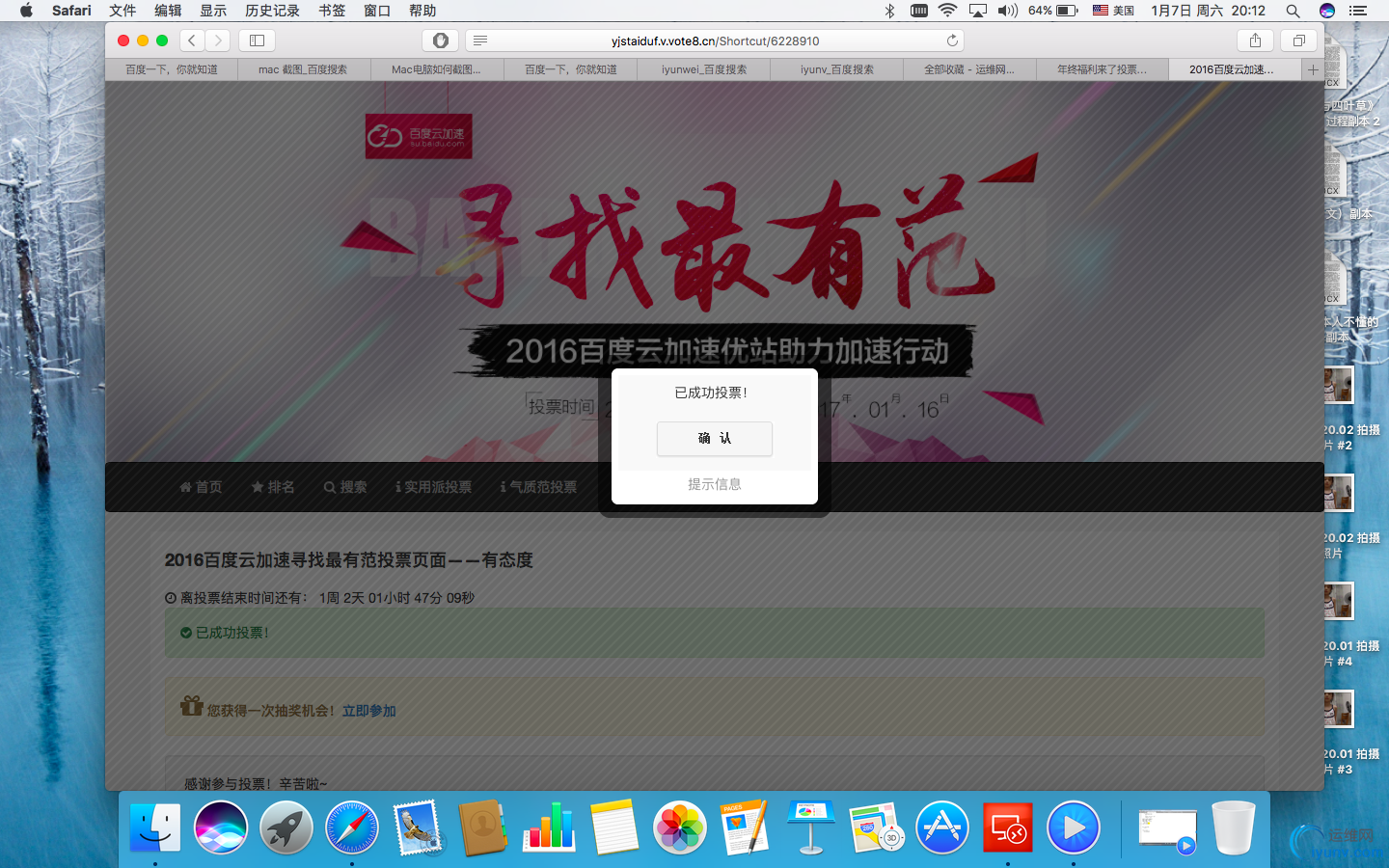Screen dimensions: 1389x868
Task: Open Remote Desktop icon in the Dock
Action: pyautogui.click(x=1008, y=827)
